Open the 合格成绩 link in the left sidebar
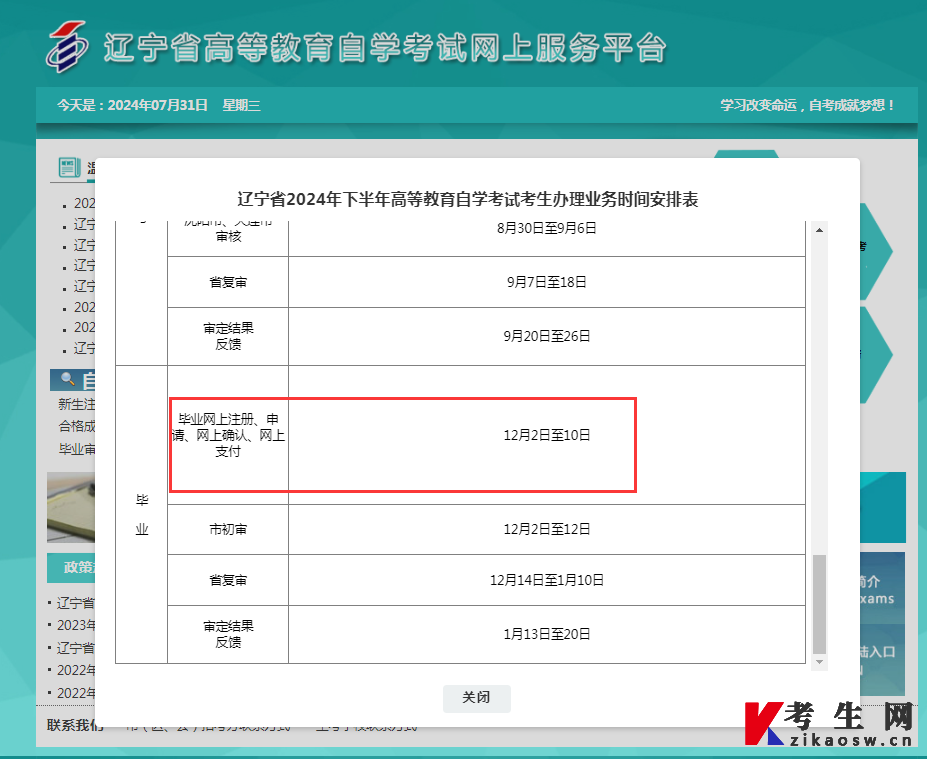This screenshot has width=927, height=759. (77, 426)
